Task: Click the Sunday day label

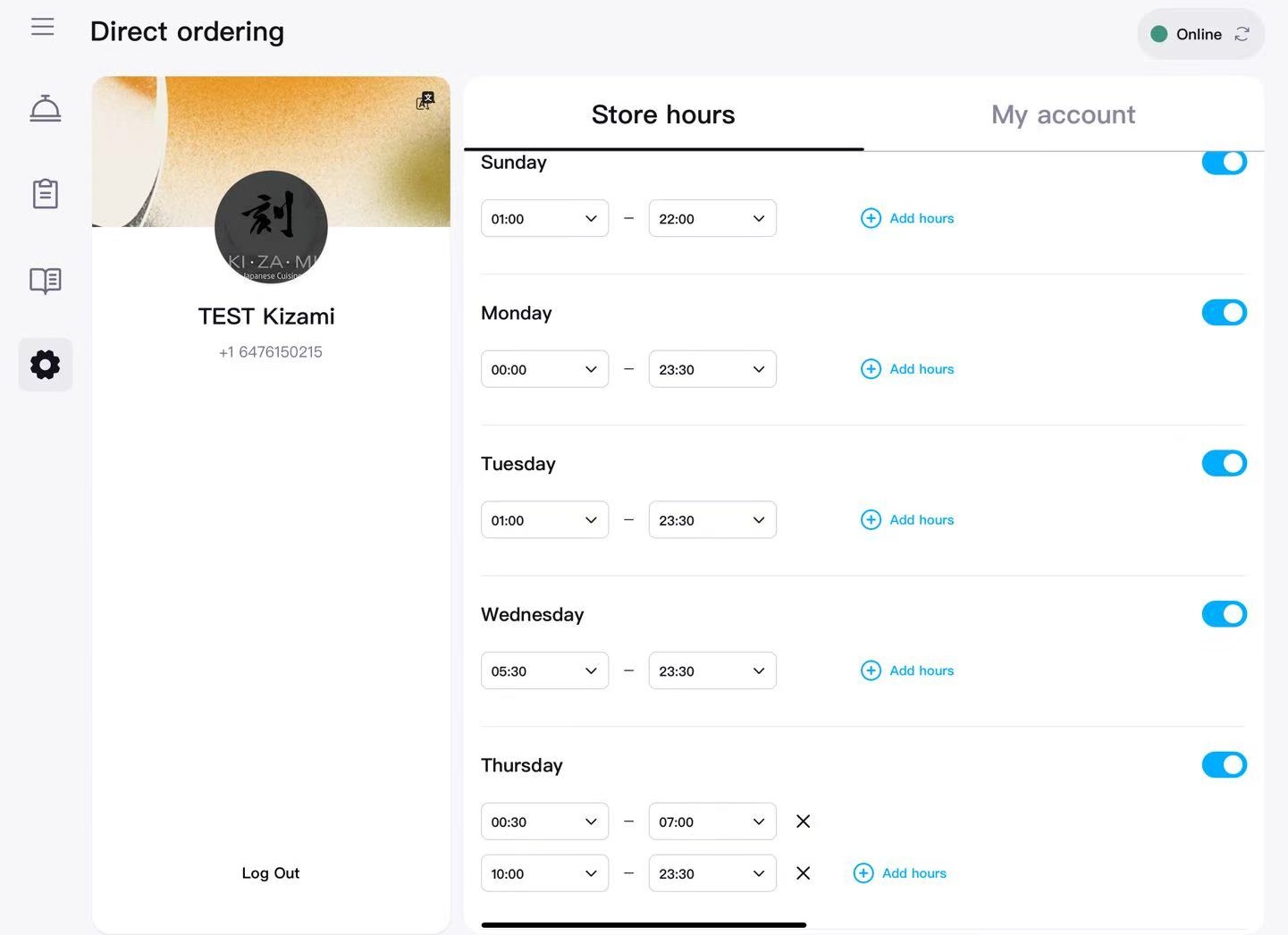Action: 514,163
